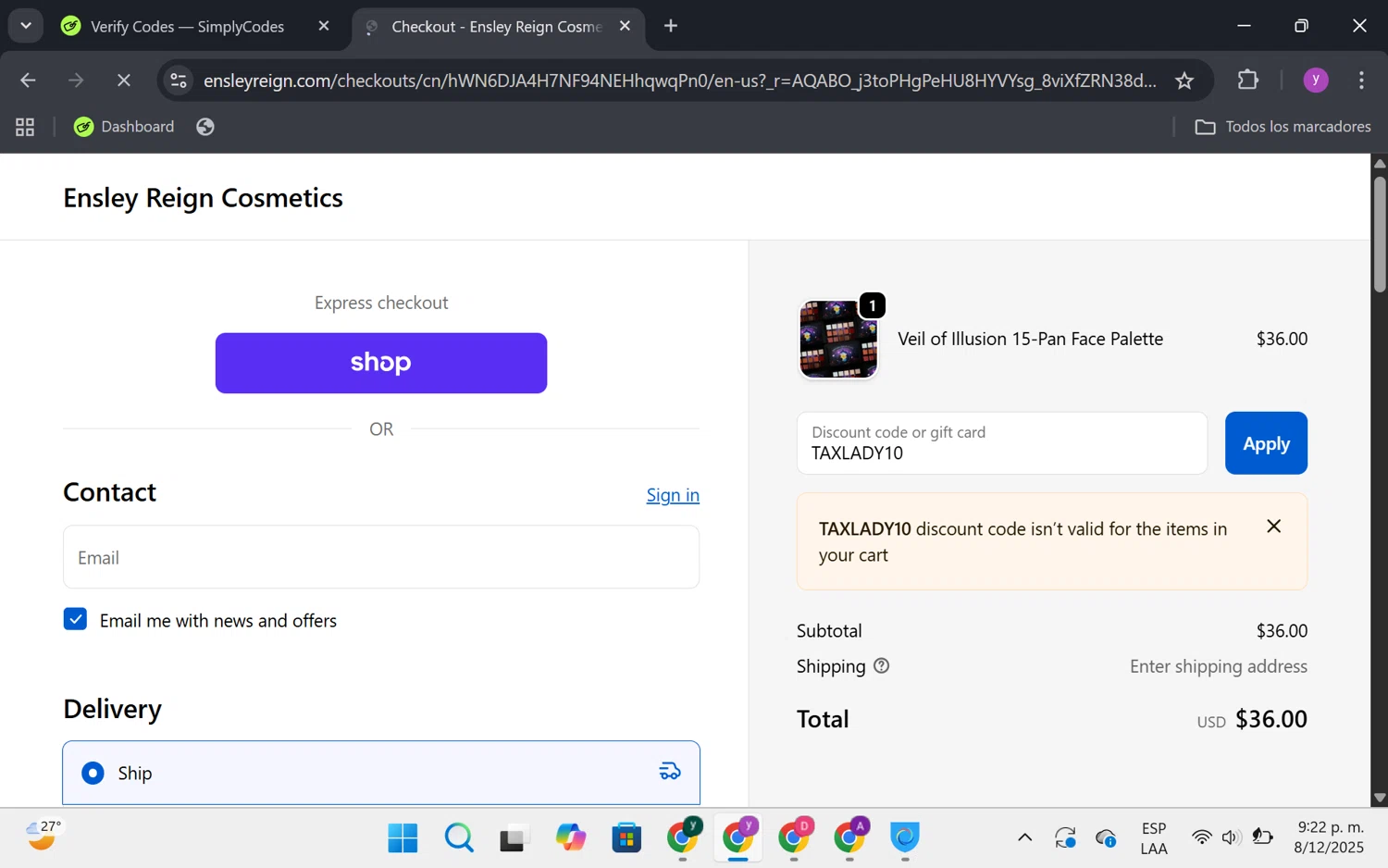Open Task View in taskbar
The width and height of the screenshot is (1388, 868).
tap(514, 838)
